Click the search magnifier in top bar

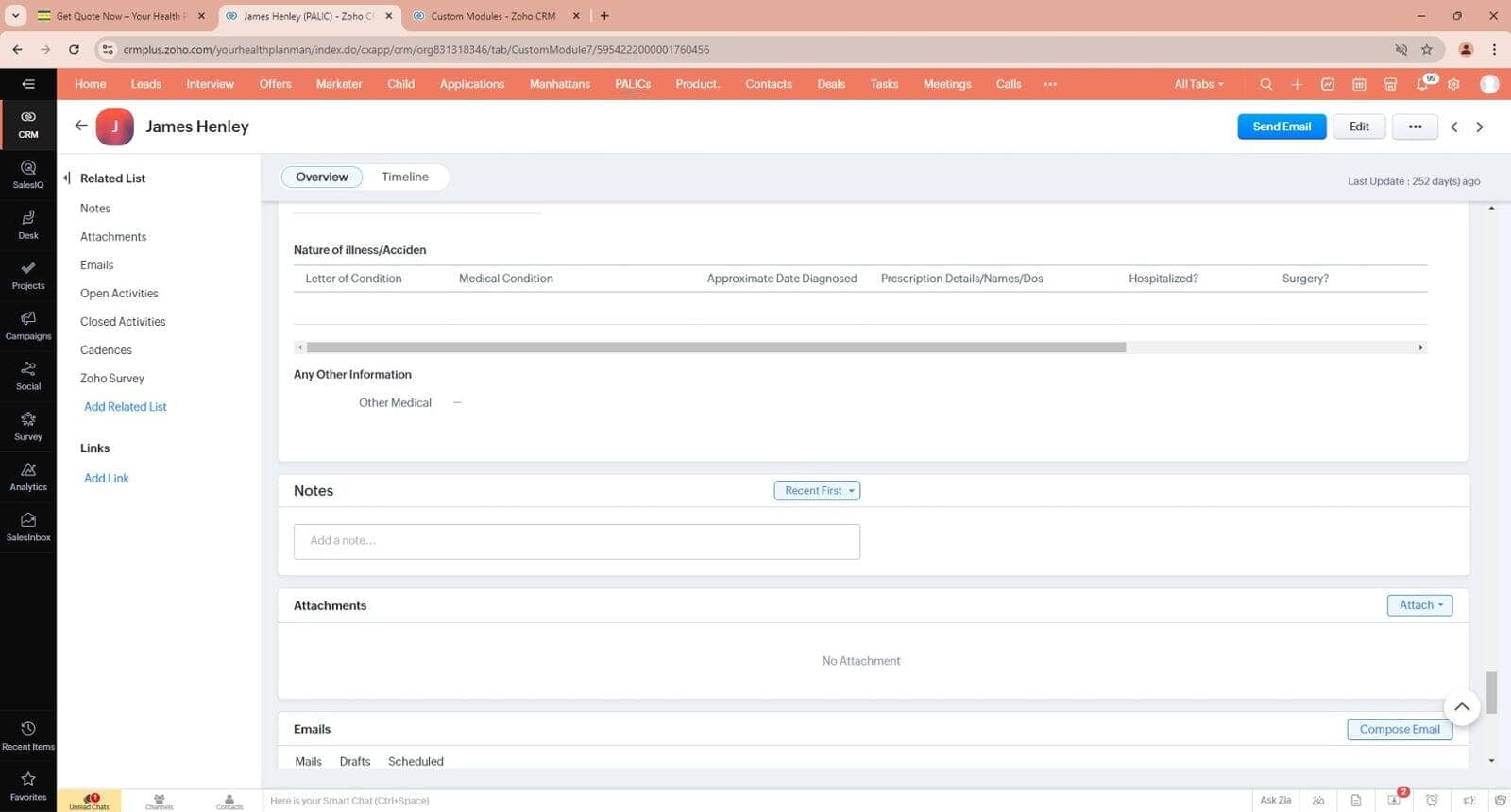1265,84
